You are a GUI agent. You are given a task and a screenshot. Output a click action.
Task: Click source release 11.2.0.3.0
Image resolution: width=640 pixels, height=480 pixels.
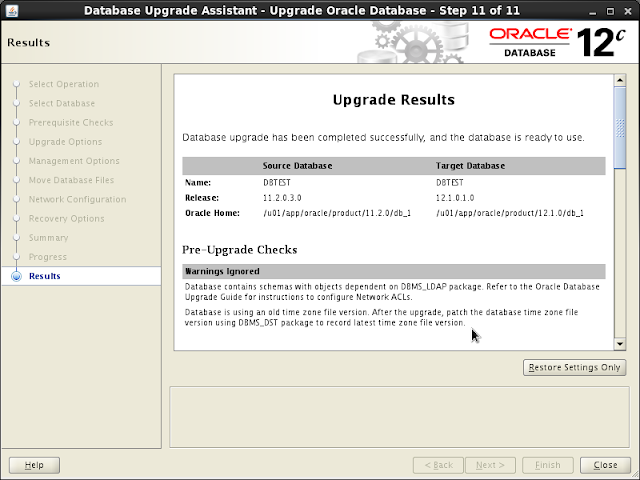282,198
